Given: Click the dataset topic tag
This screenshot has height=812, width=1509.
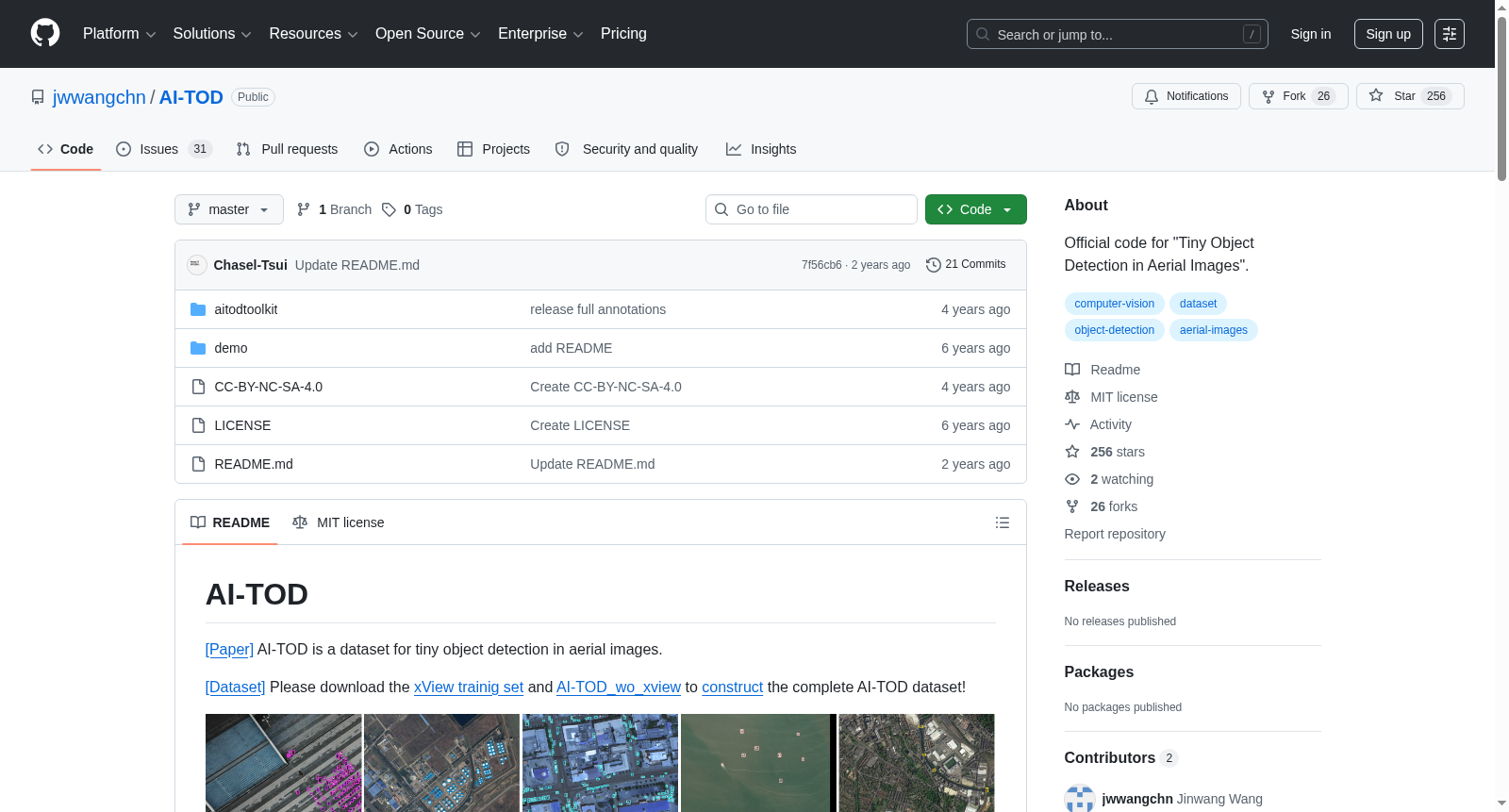Looking at the screenshot, I should coord(1198,304).
